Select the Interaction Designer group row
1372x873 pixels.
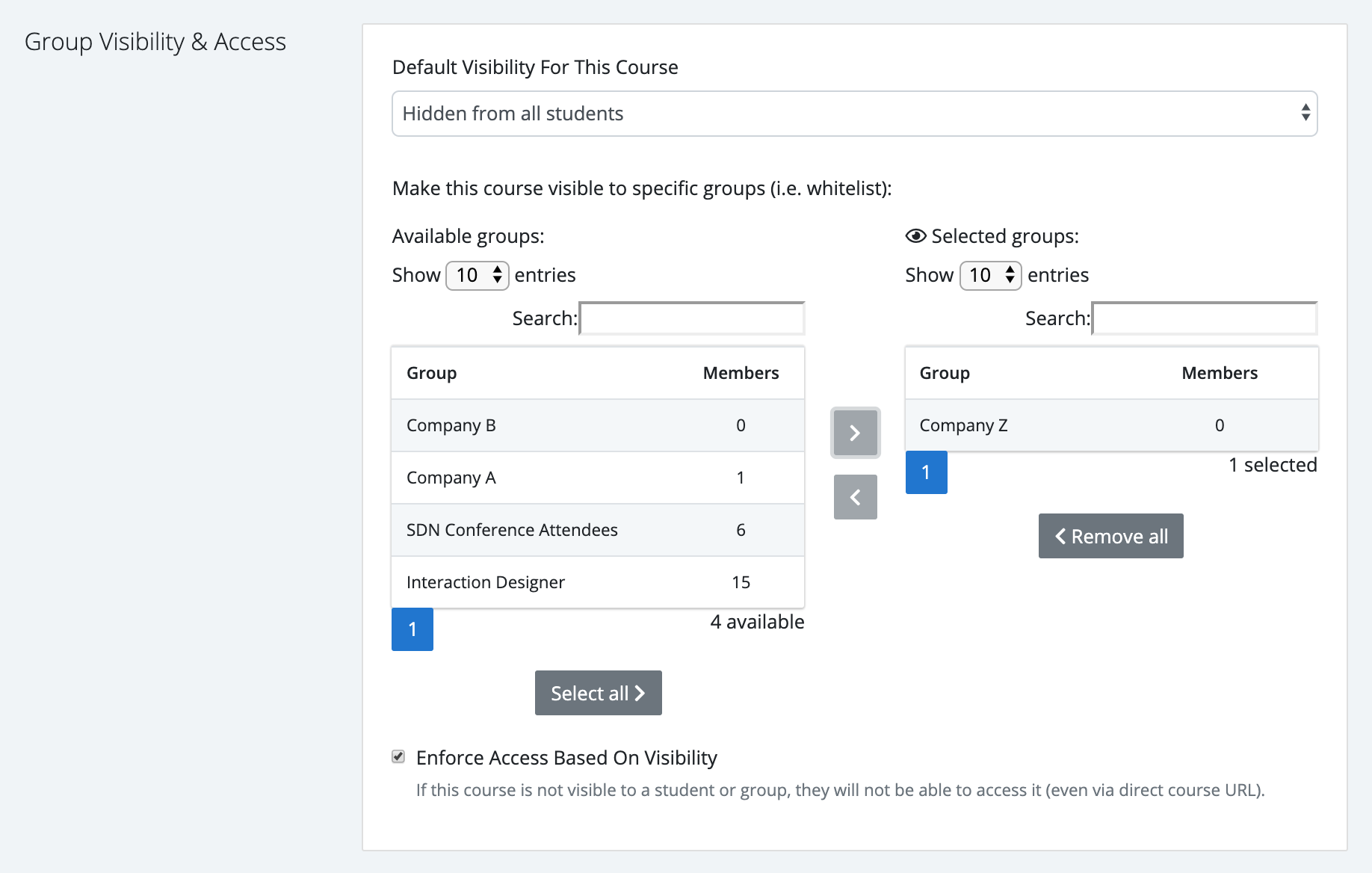click(x=597, y=582)
